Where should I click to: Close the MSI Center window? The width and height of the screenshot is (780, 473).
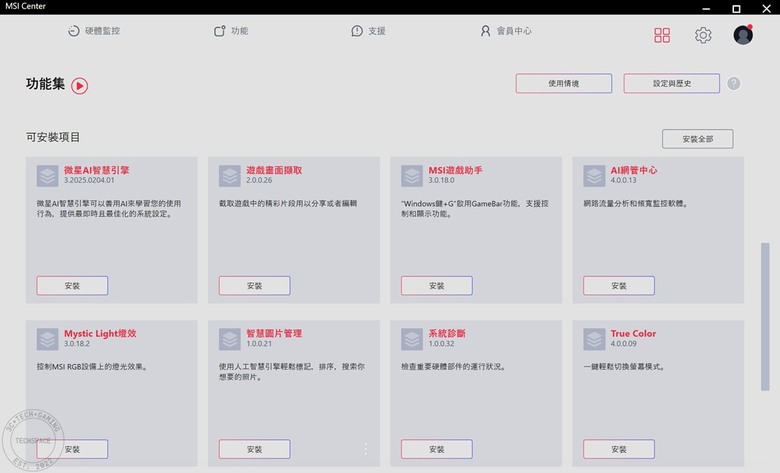[x=767, y=8]
